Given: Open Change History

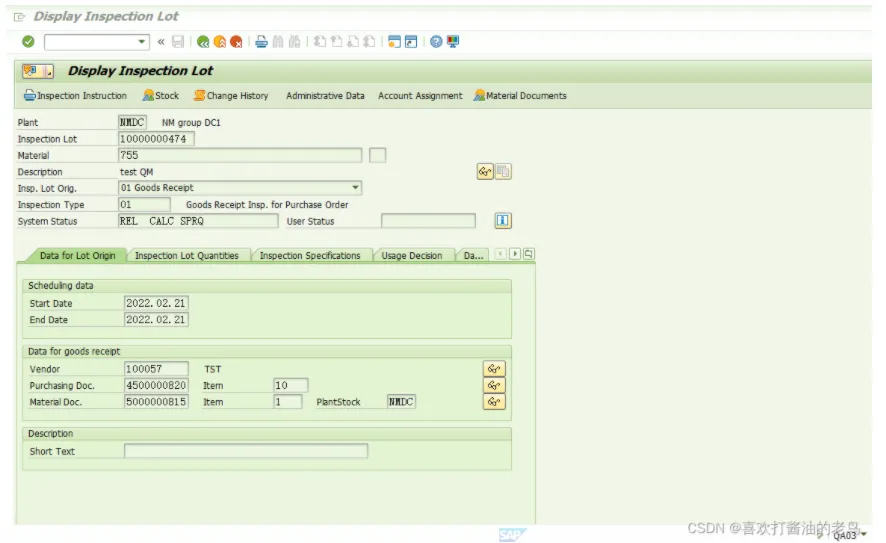Looking at the screenshot, I should pos(231,95).
